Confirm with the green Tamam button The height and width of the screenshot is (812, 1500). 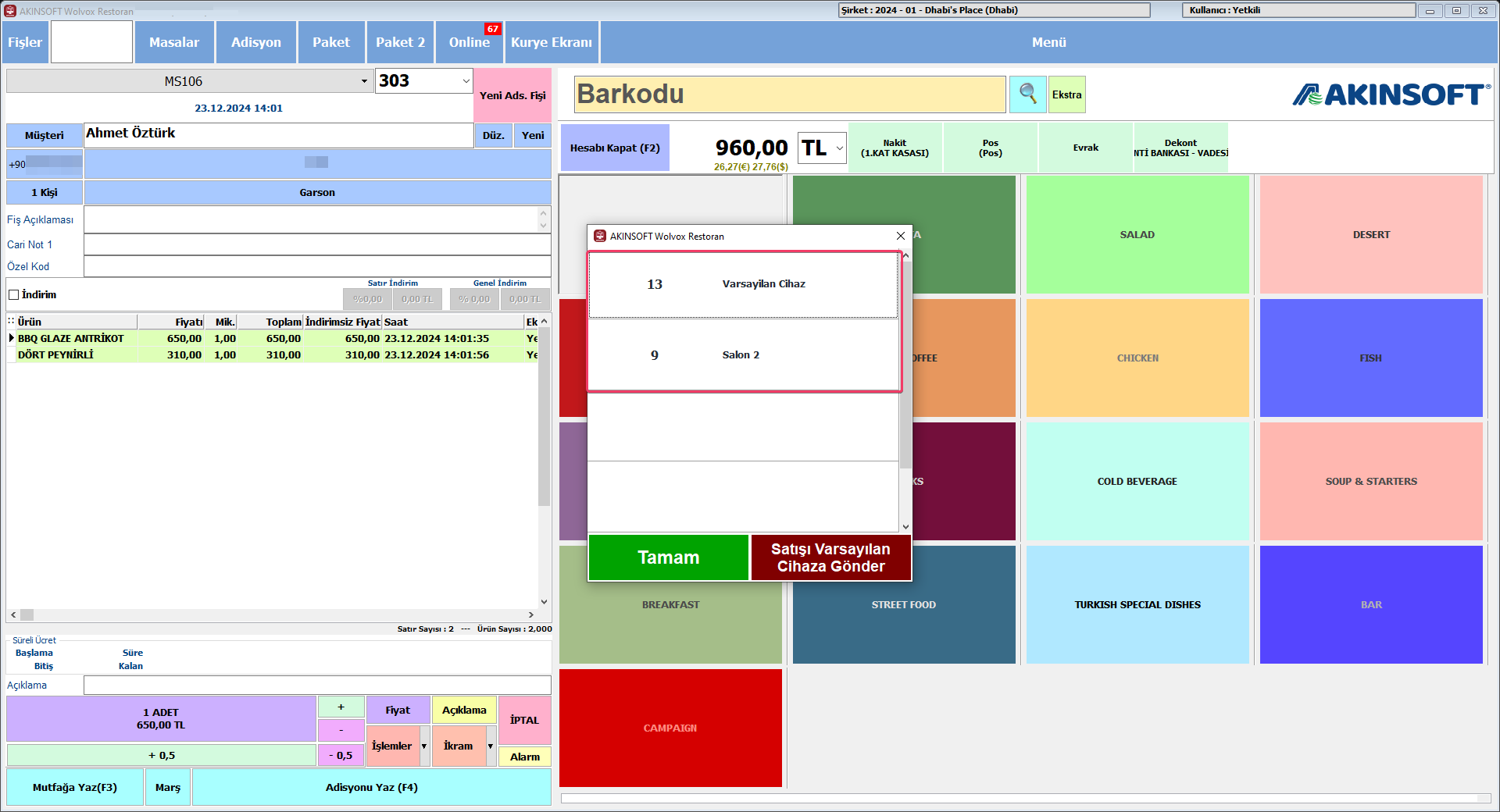click(x=669, y=557)
